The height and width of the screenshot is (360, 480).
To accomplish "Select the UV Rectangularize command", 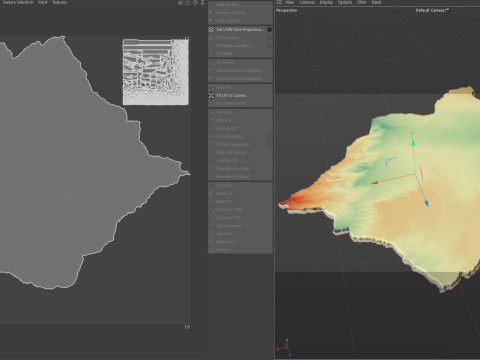I will [240, 144].
